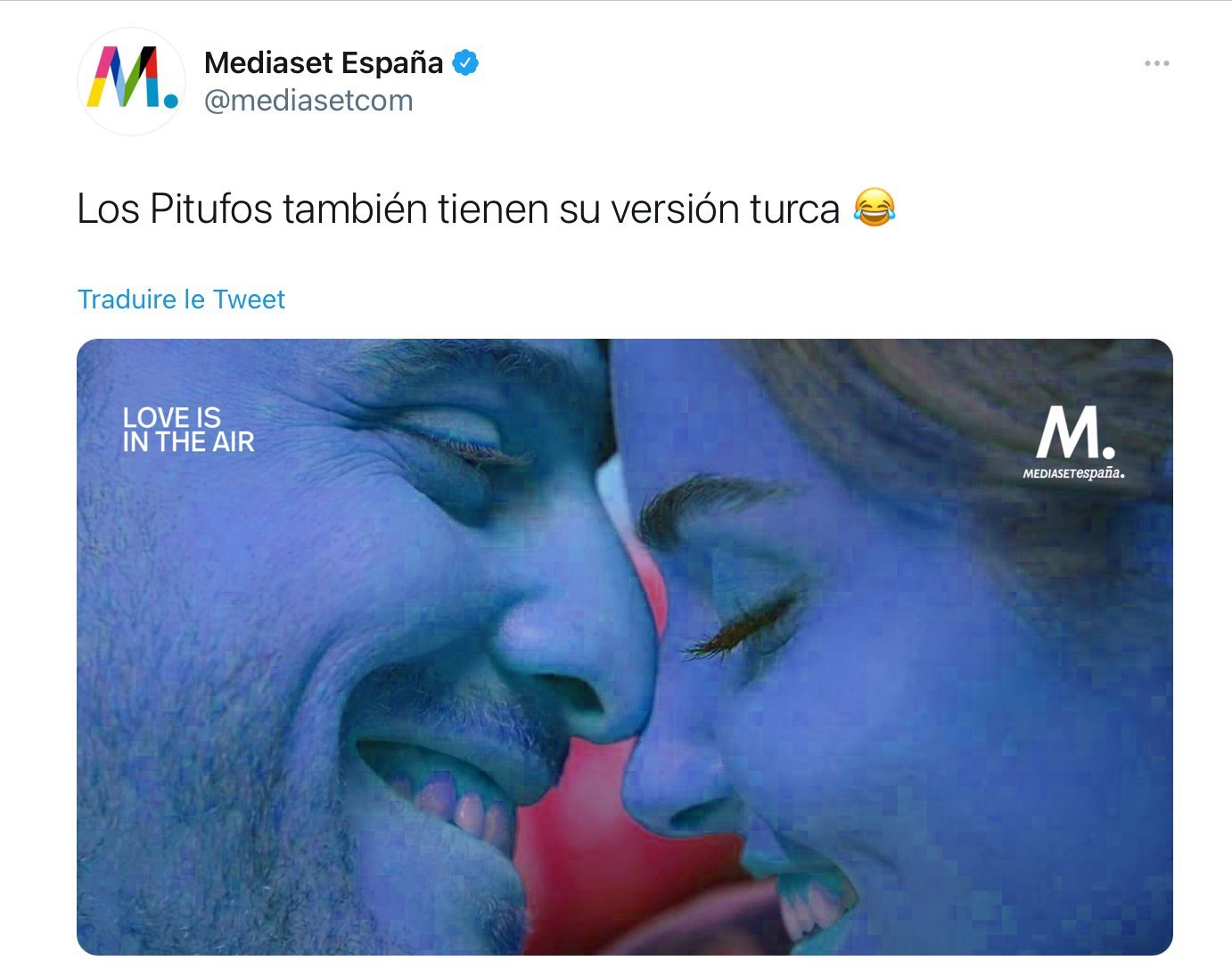The height and width of the screenshot is (977, 1232).
Task: Open the @mediasetcom handle link
Action: 308,101
